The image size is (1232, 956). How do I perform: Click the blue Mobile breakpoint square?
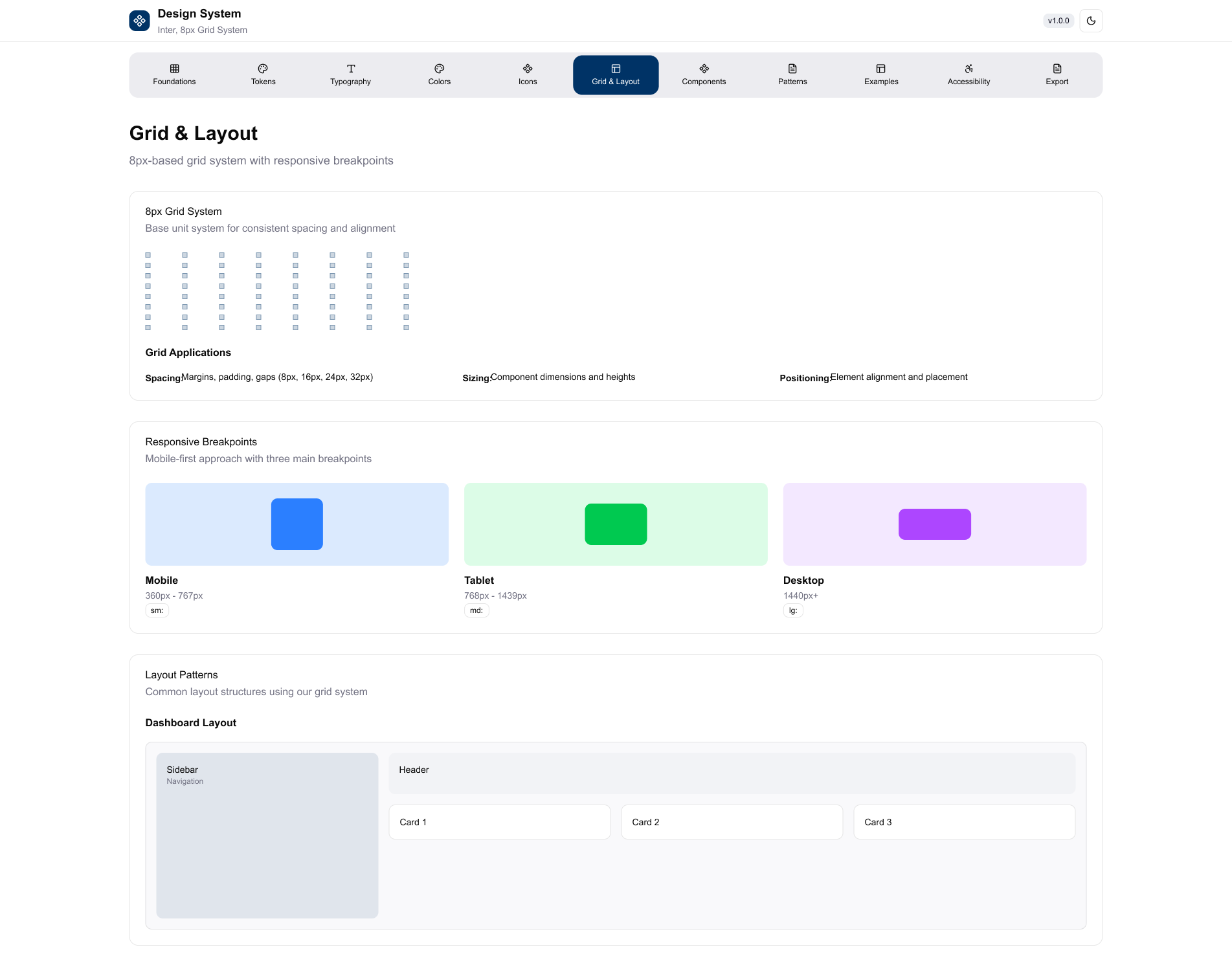tap(297, 524)
